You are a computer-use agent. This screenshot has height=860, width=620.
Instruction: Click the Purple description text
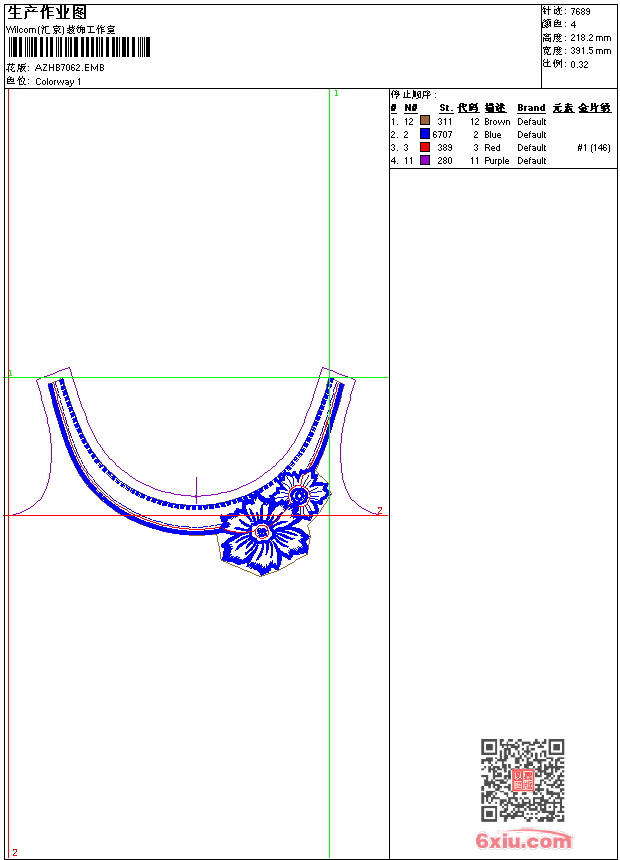[x=497, y=161]
